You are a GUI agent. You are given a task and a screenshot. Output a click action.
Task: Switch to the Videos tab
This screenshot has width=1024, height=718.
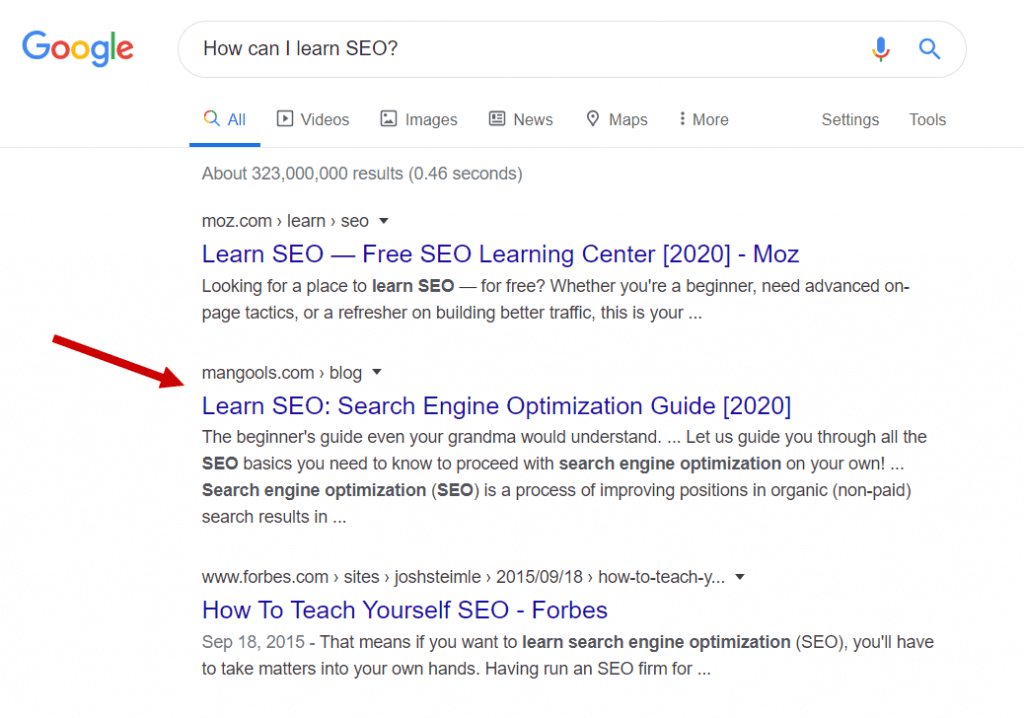point(322,118)
